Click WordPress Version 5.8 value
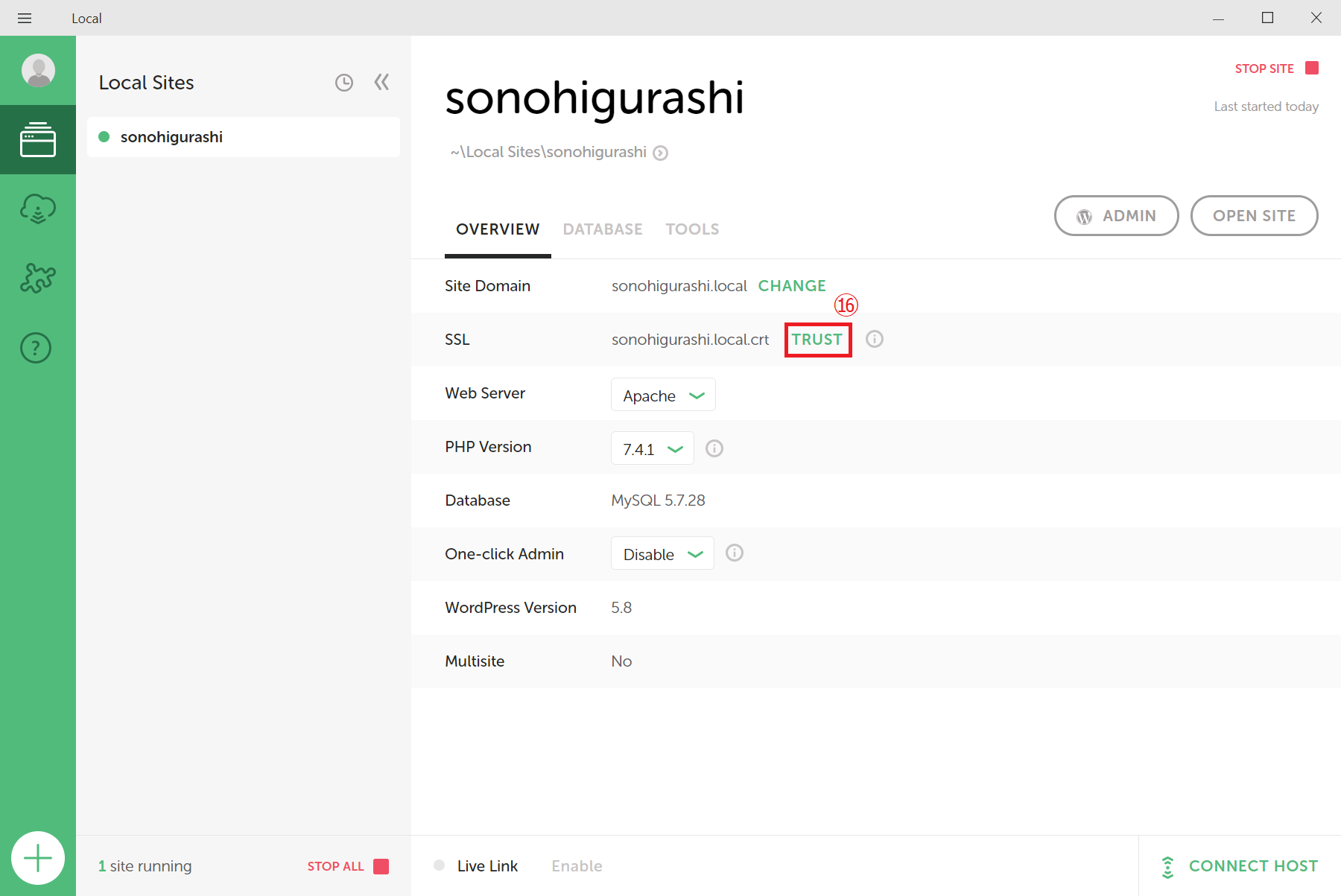1341x896 pixels. tap(621, 608)
